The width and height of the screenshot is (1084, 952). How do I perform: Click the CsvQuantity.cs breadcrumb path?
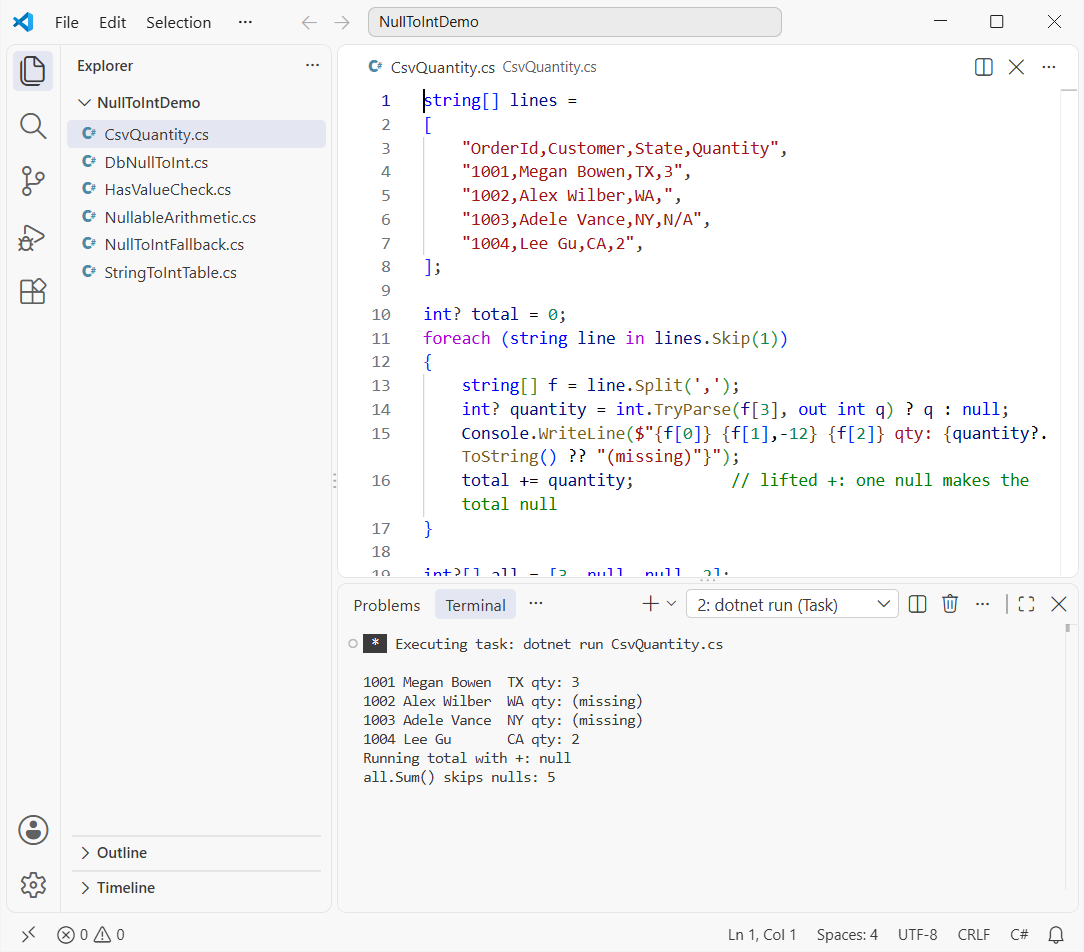(x=549, y=67)
